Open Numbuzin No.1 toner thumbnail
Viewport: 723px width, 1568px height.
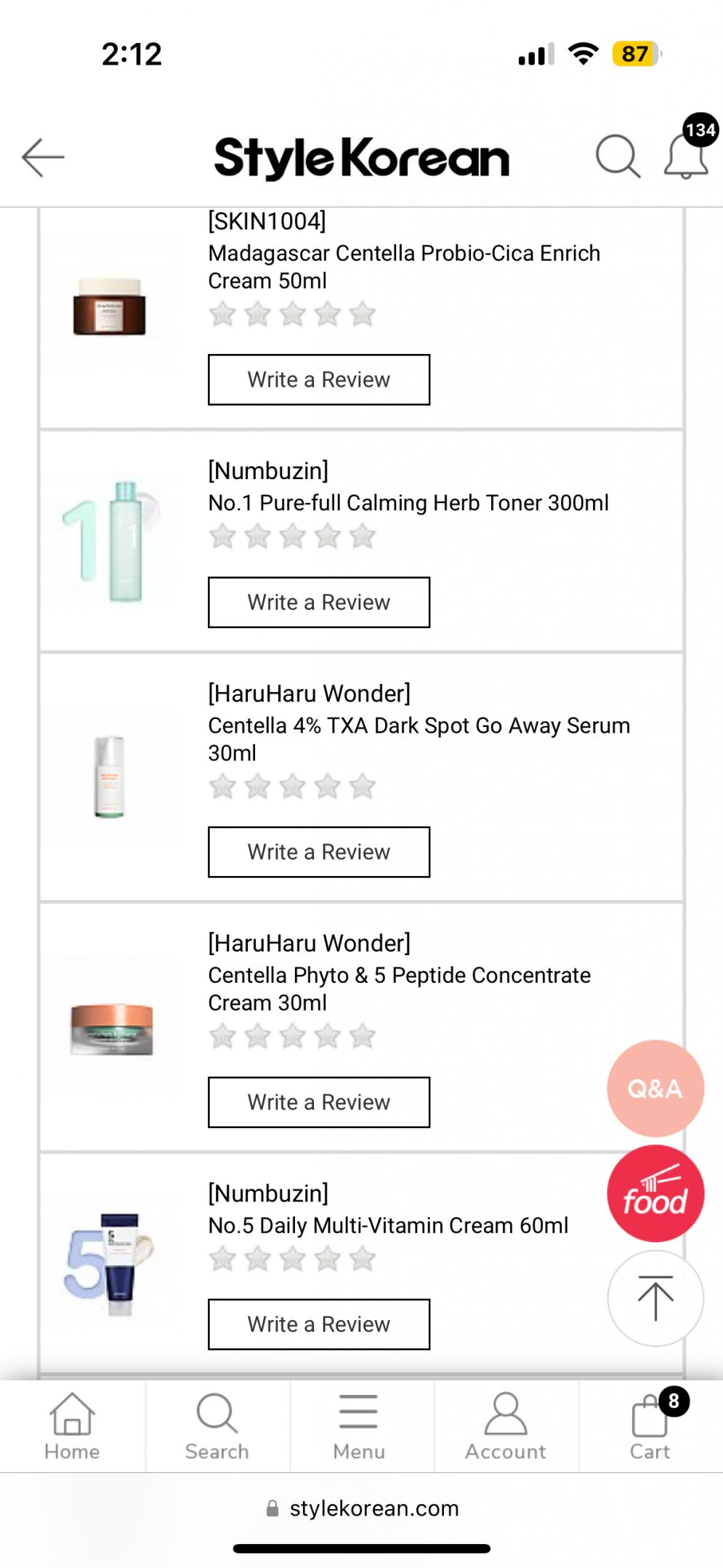click(110, 541)
